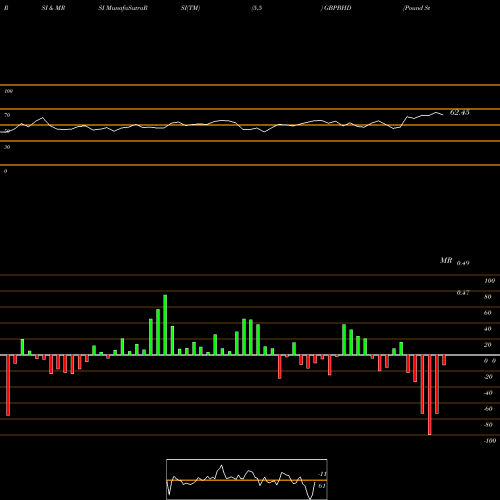Click the 'SI MunafaSutraR' header text
Viewport: 500px width, 500px height.
coord(123,8)
